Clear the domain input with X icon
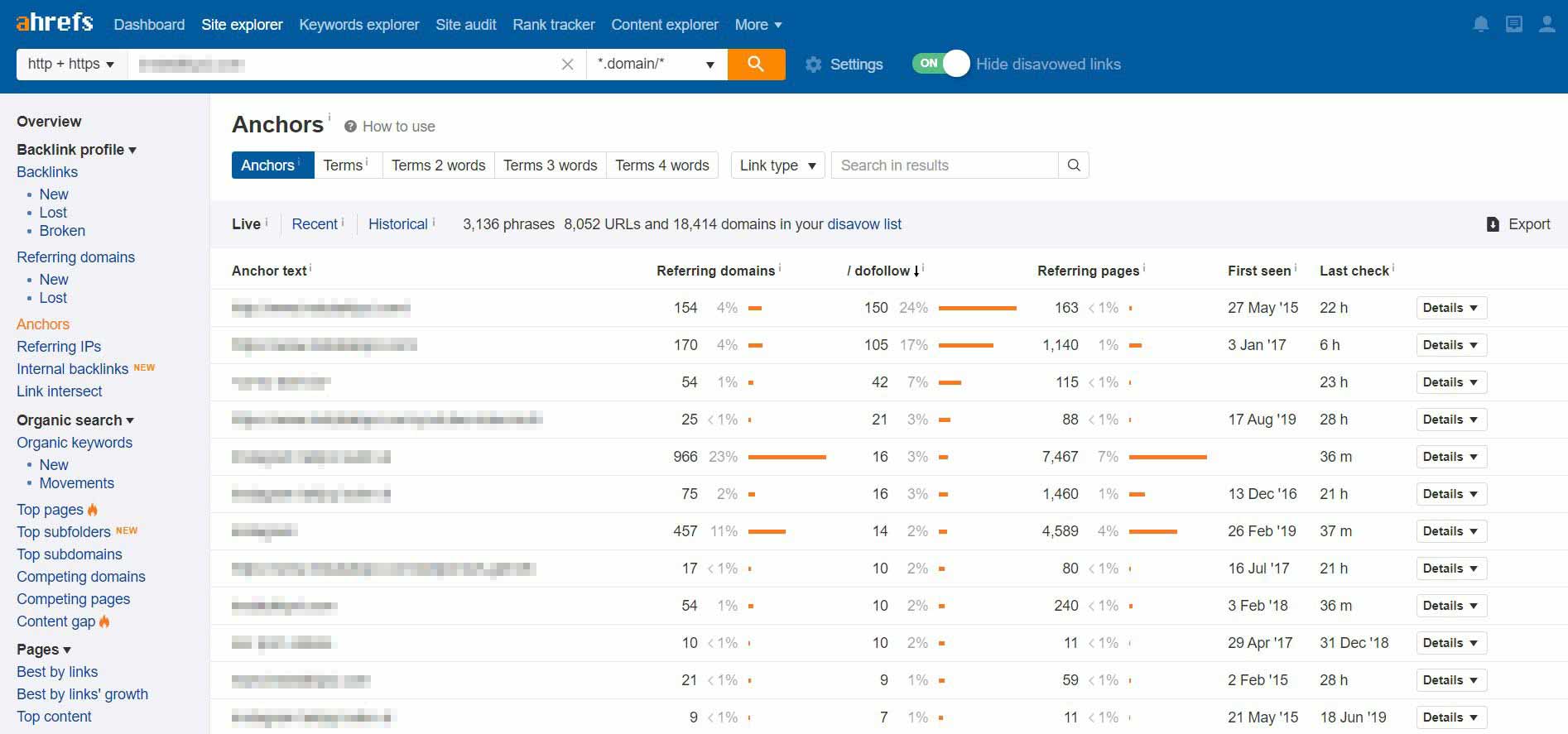1568x734 pixels. (567, 64)
